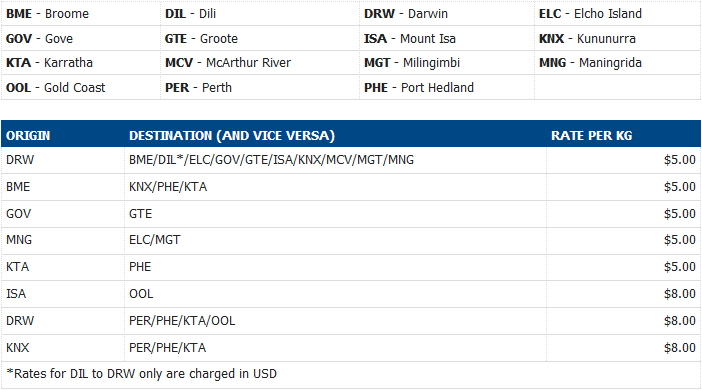Click the ELC - Elcho Island entry
This screenshot has width=702, height=390.
click(590, 14)
